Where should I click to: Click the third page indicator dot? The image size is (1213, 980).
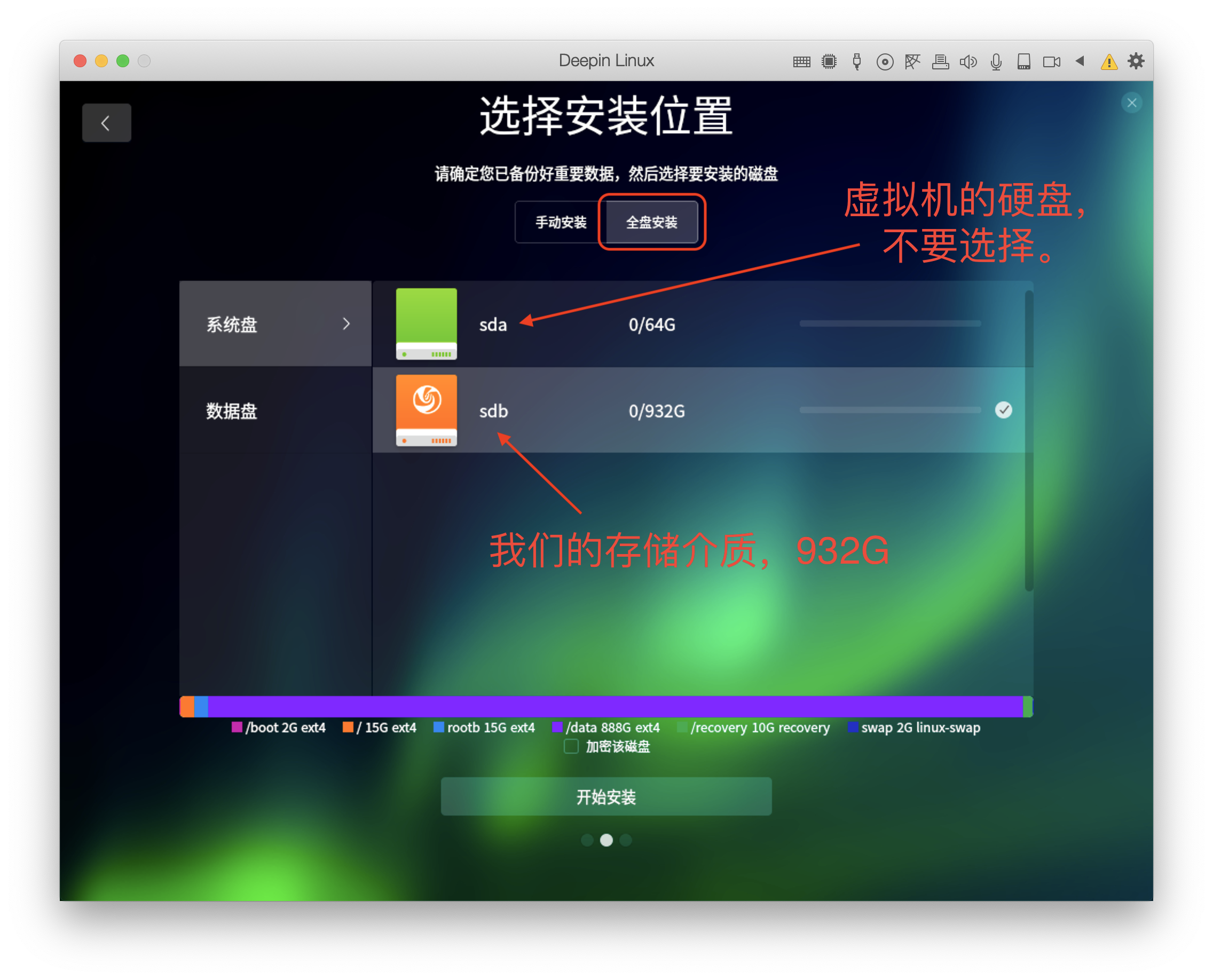point(626,840)
